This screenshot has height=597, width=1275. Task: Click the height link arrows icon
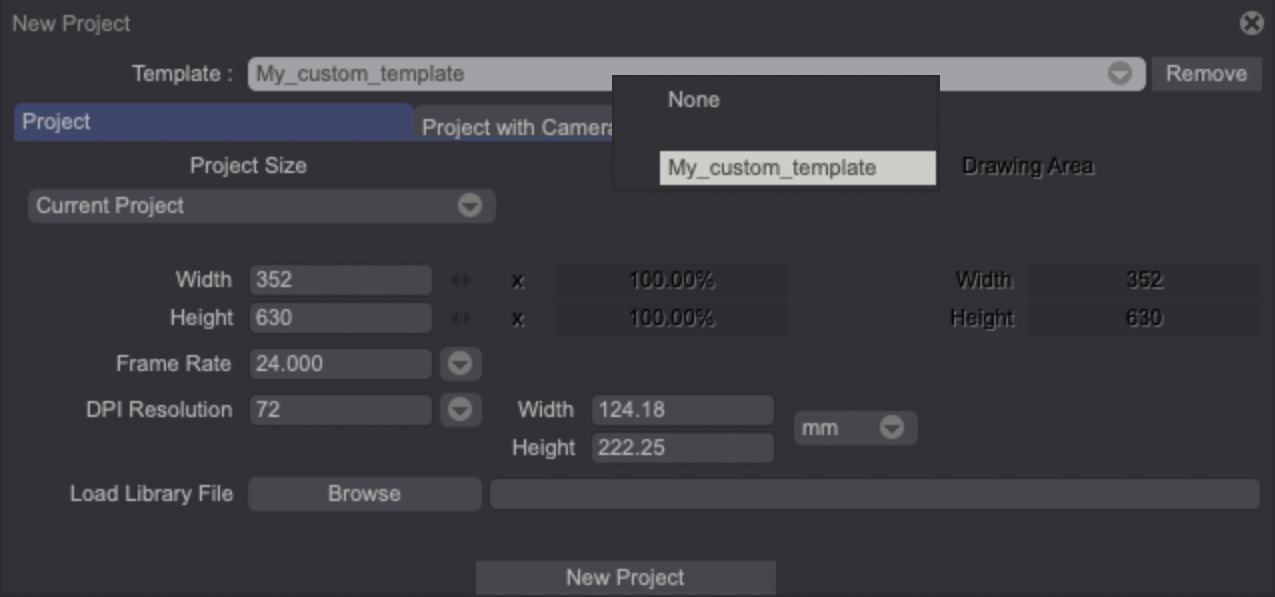click(460, 319)
